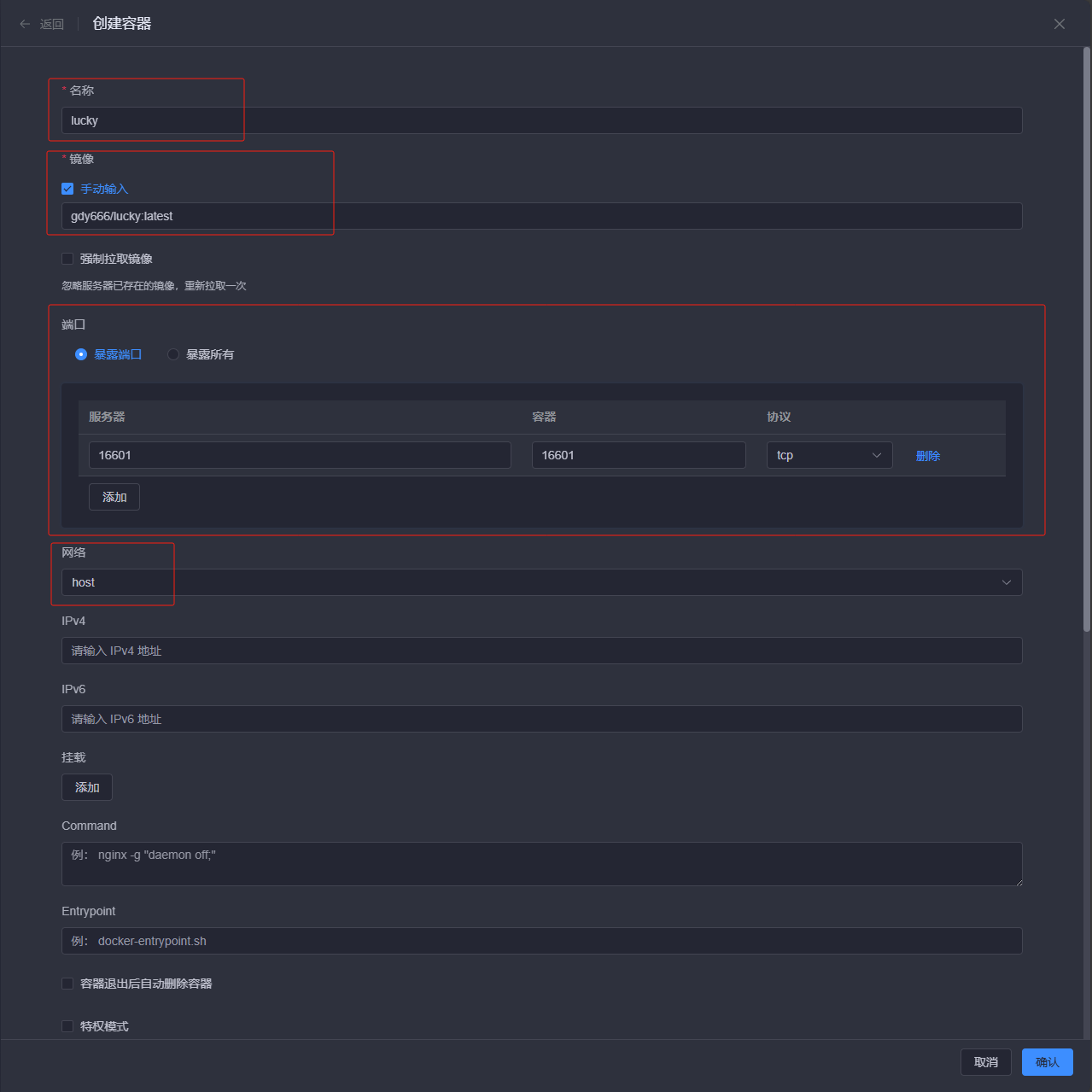Click the back arrow 返回 link
This screenshot has height=1092, width=1092.
(x=42, y=24)
